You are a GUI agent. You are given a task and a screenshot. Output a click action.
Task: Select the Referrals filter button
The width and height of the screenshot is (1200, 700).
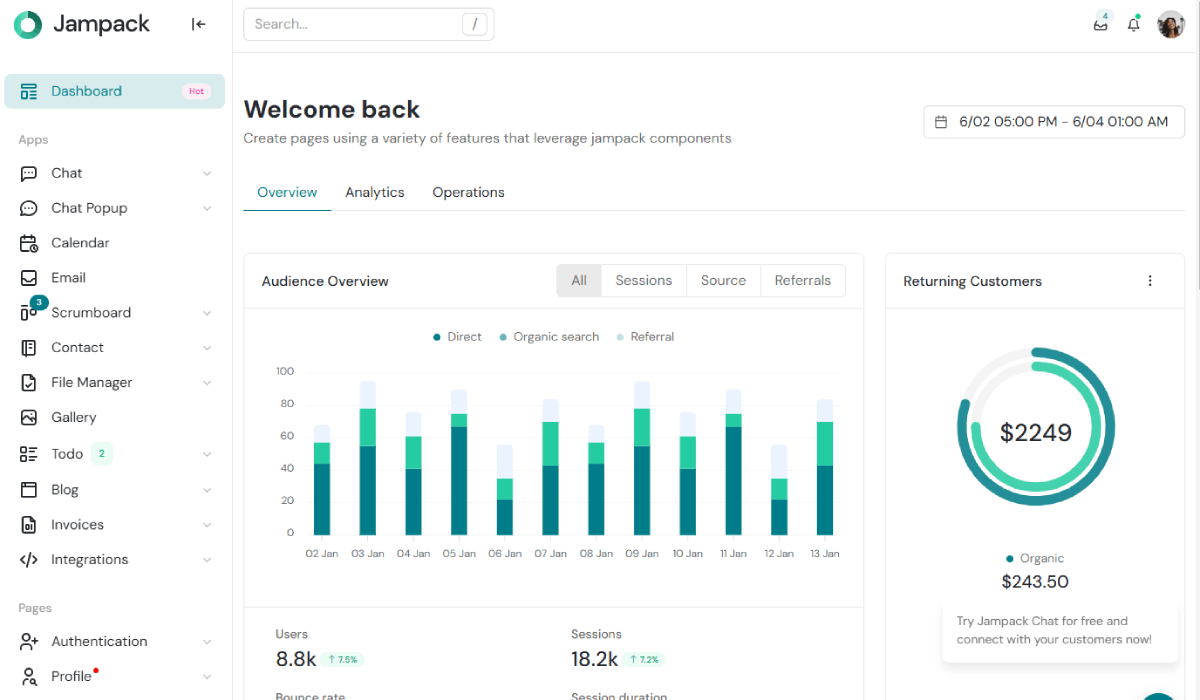coord(802,281)
